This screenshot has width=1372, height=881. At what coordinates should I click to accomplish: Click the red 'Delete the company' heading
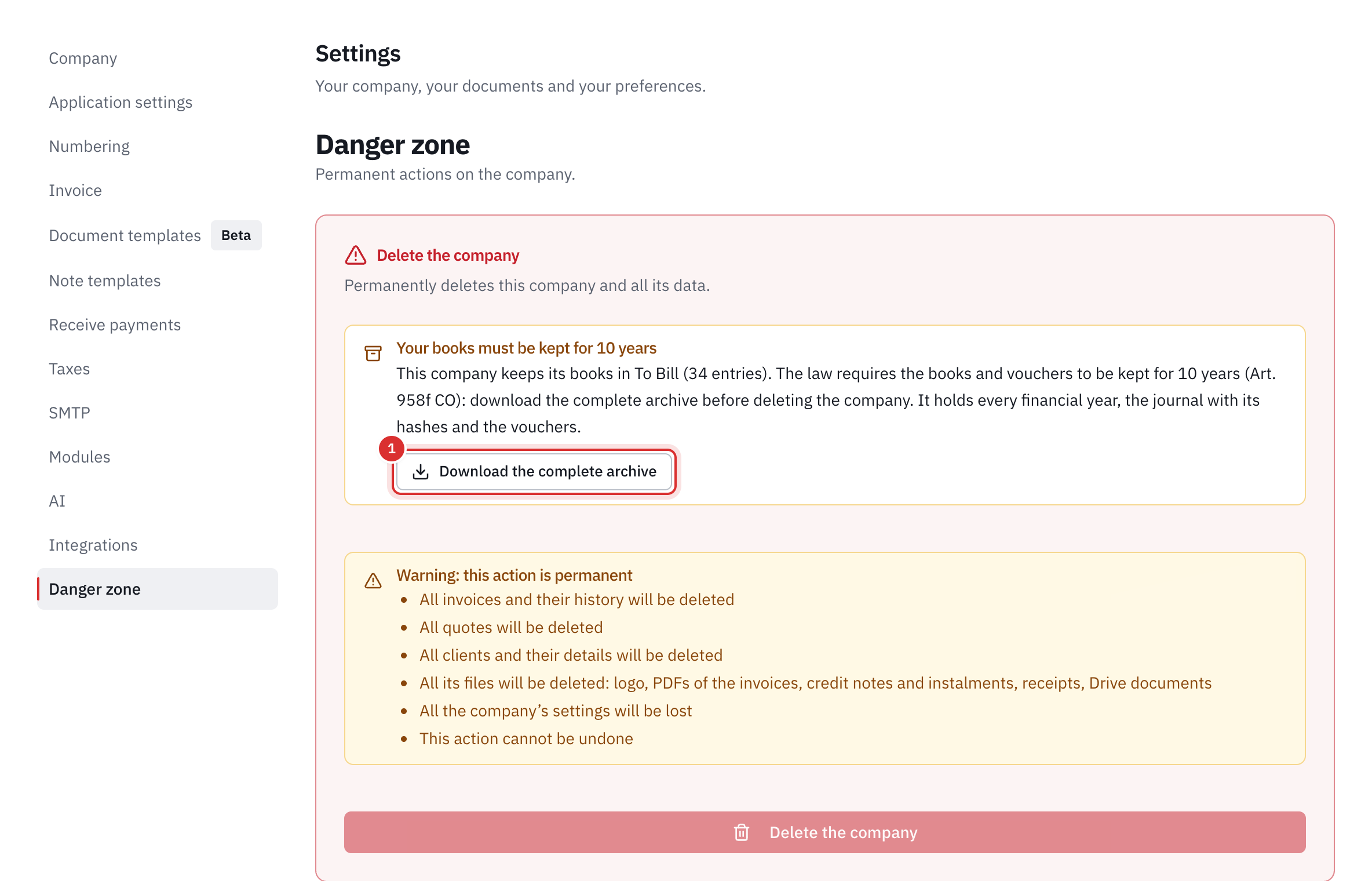click(x=448, y=255)
